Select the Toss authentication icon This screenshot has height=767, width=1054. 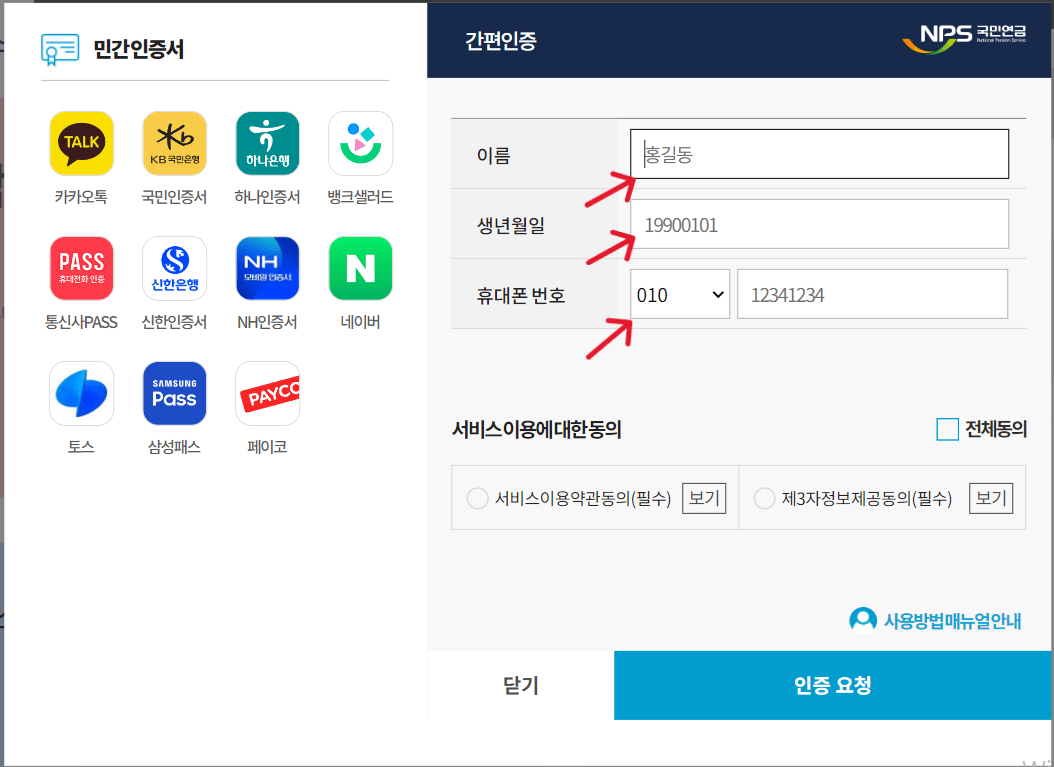tap(81, 393)
